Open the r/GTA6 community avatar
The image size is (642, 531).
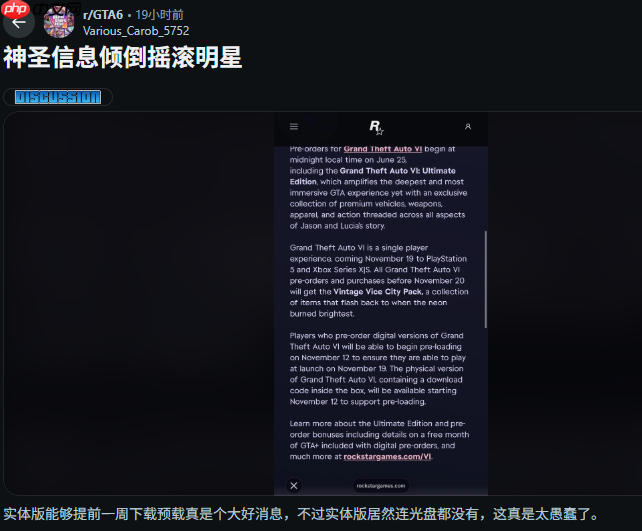[x=59, y=23]
